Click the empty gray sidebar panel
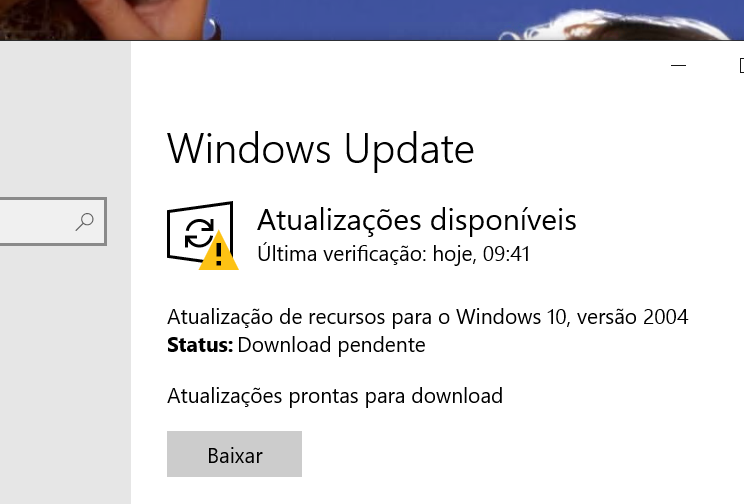 point(65,370)
